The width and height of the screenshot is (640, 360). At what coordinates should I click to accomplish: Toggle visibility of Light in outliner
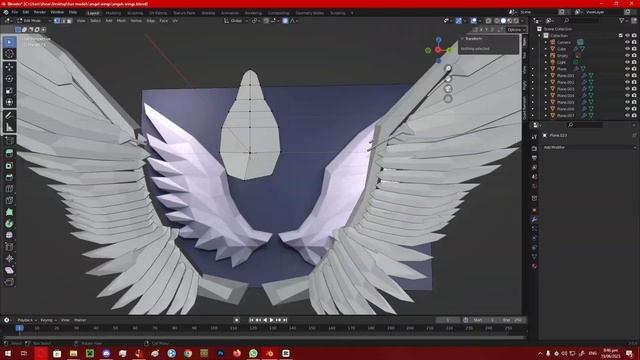pos(627,62)
